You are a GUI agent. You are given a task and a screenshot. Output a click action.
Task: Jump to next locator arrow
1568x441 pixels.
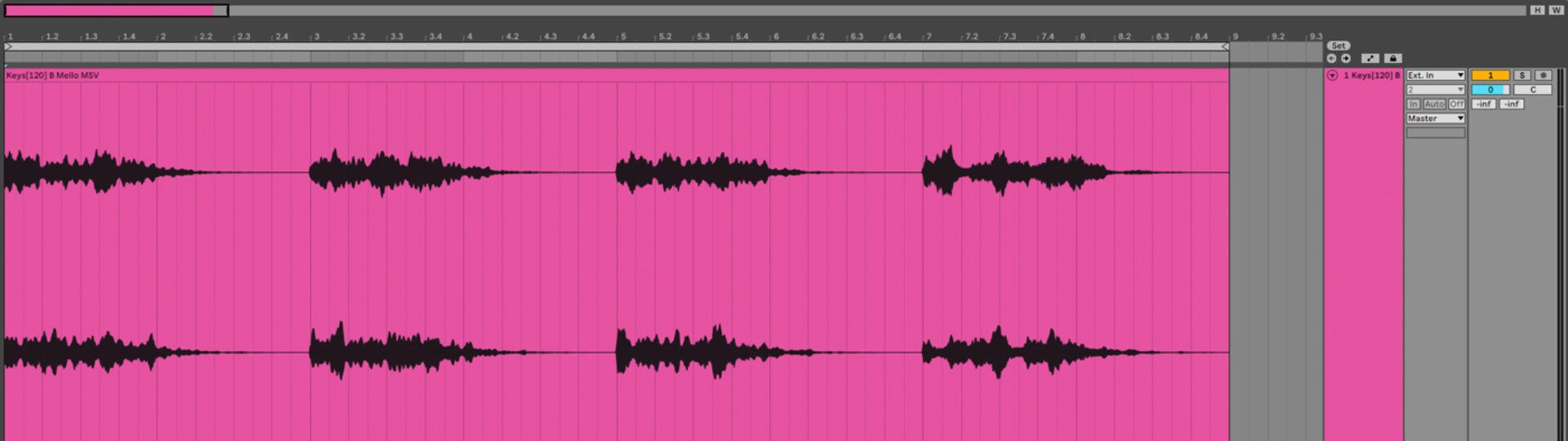1346,58
